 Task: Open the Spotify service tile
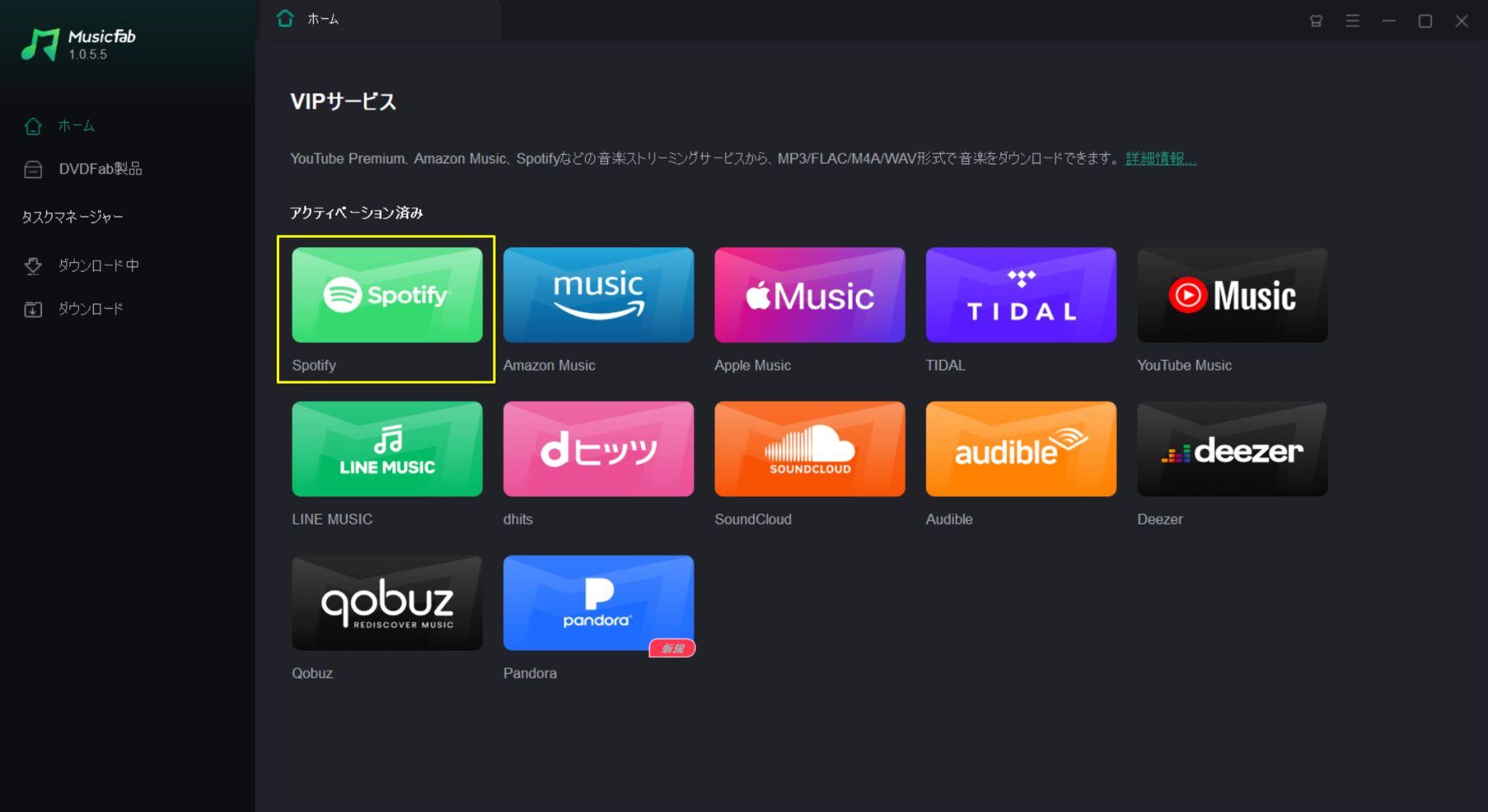pos(387,295)
